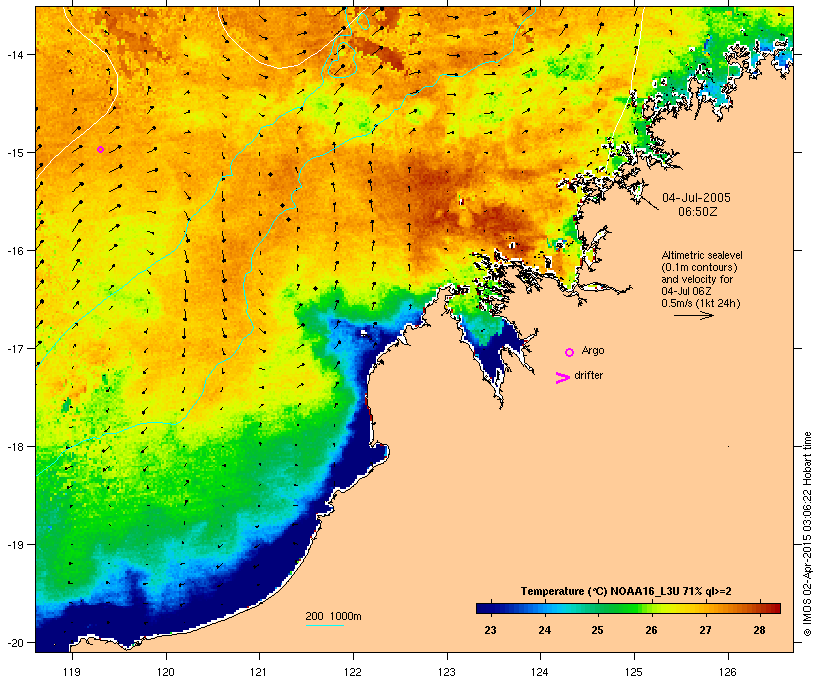820x680 pixels.
Task: Click the longitude axis label "119"
Action: point(72,672)
